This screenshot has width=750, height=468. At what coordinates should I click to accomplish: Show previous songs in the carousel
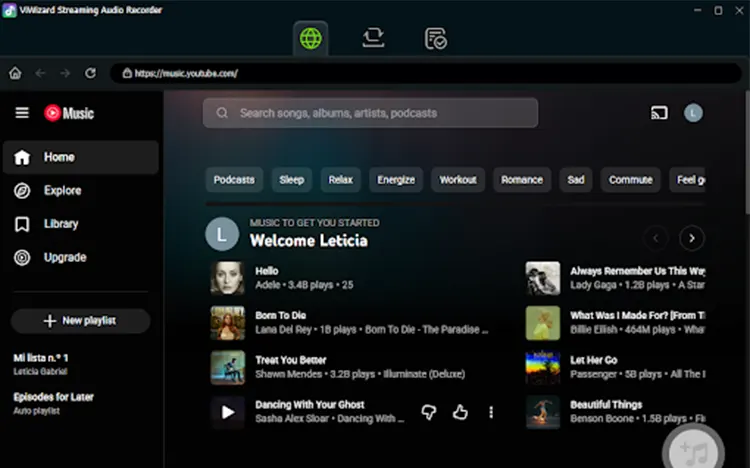point(656,238)
